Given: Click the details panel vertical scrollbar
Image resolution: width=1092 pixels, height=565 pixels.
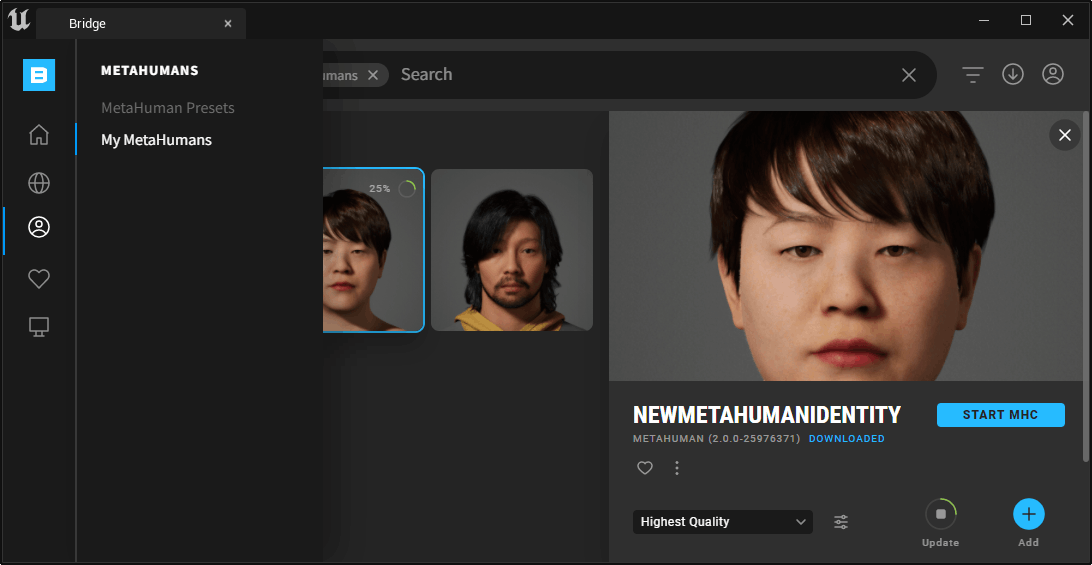Looking at the screenshot, I should [x=1086, y=286].
